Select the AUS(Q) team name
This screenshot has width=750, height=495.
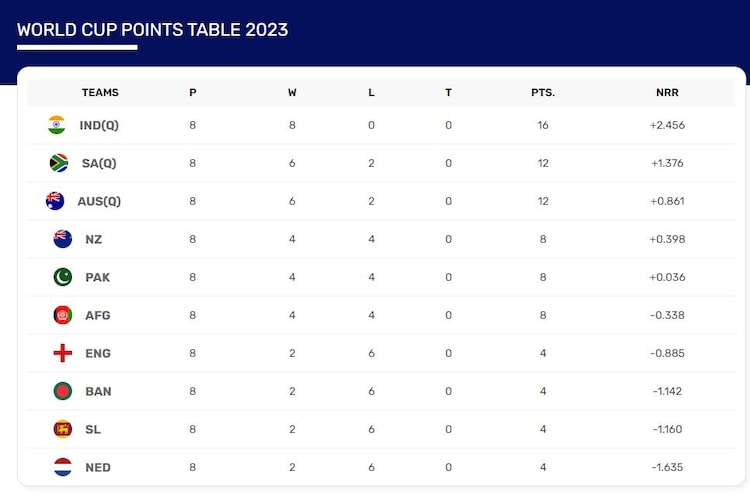pos(99,201)
